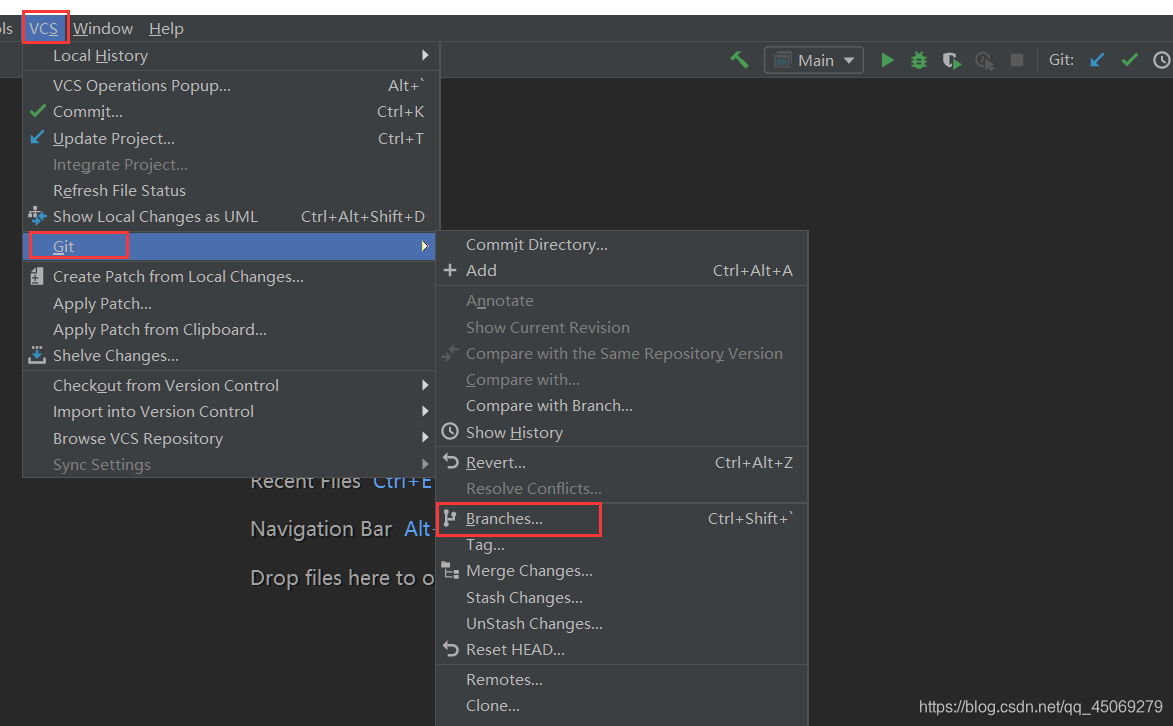Viewport: 1173px width, 726px height.
Task: Open the Git submenu entry
Action: (230, 246)
